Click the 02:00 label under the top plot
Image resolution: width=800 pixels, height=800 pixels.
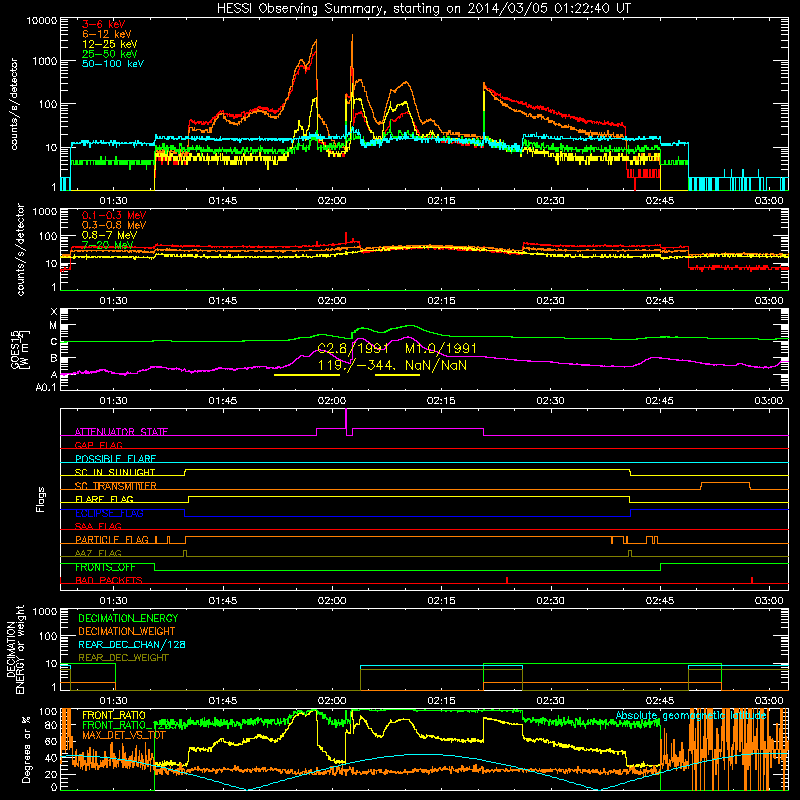(332, 201)
